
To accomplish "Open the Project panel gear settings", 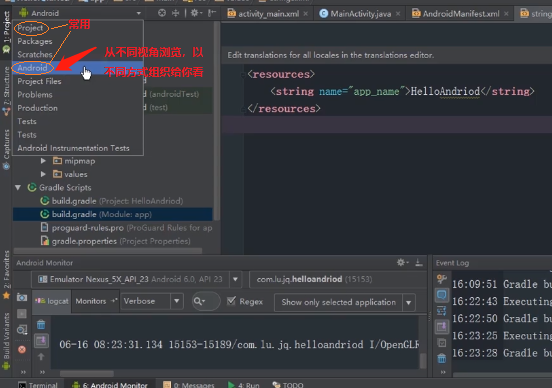I will 196,13.
